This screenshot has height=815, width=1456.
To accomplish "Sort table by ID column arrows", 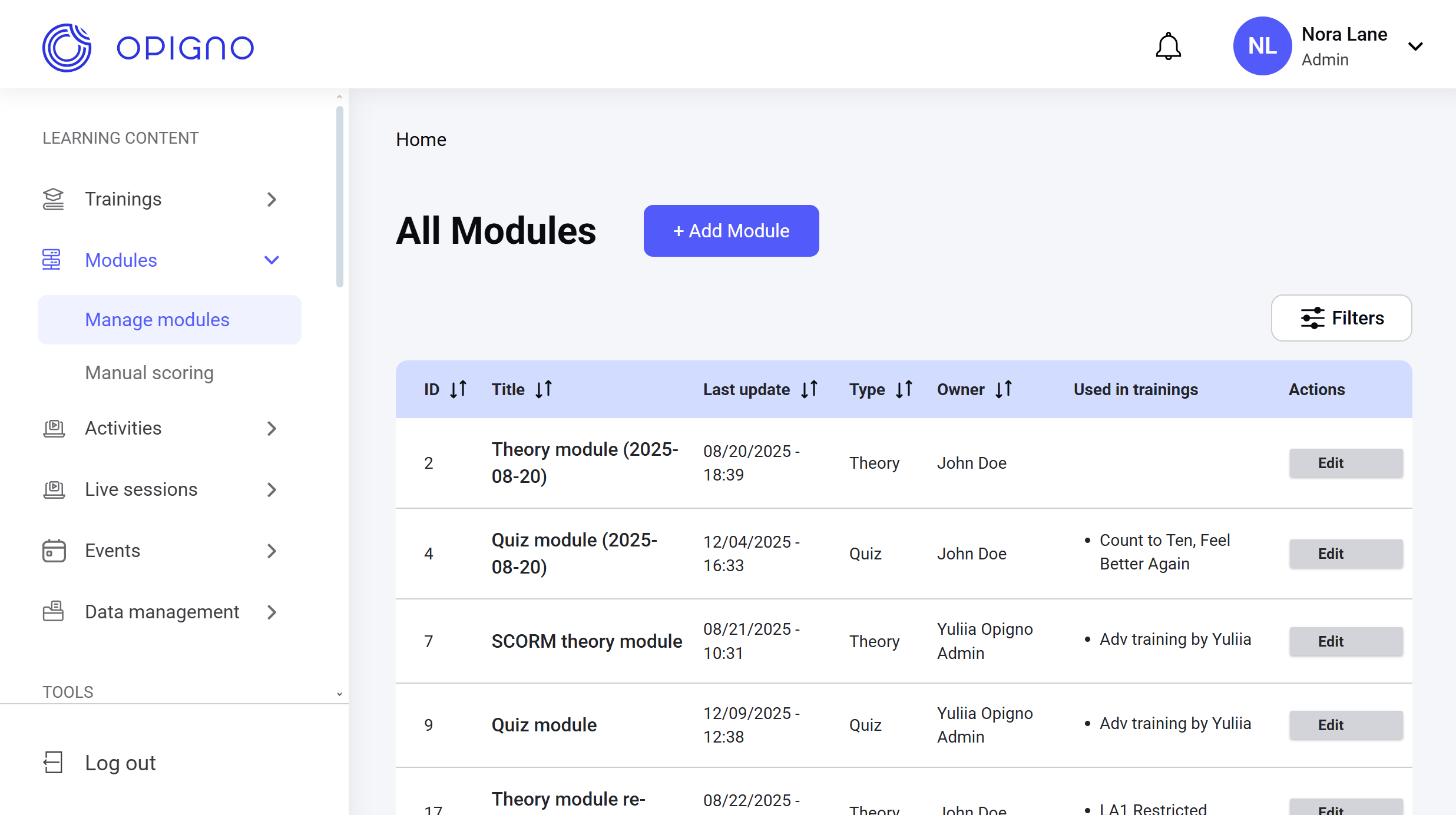I will 458,389.
